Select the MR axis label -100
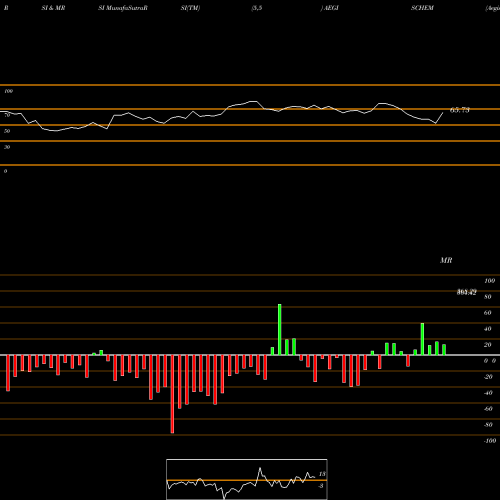 [x=490, y=441]
